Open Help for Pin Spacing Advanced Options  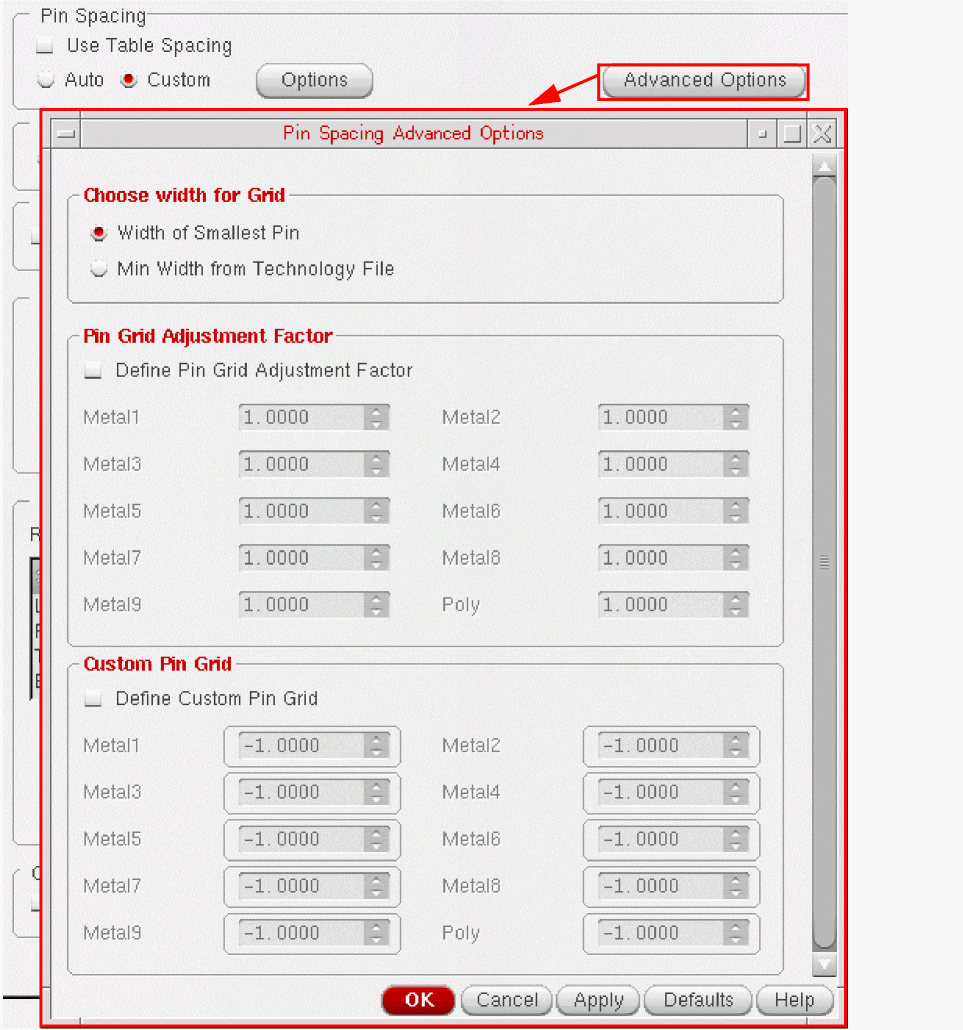794,1000
